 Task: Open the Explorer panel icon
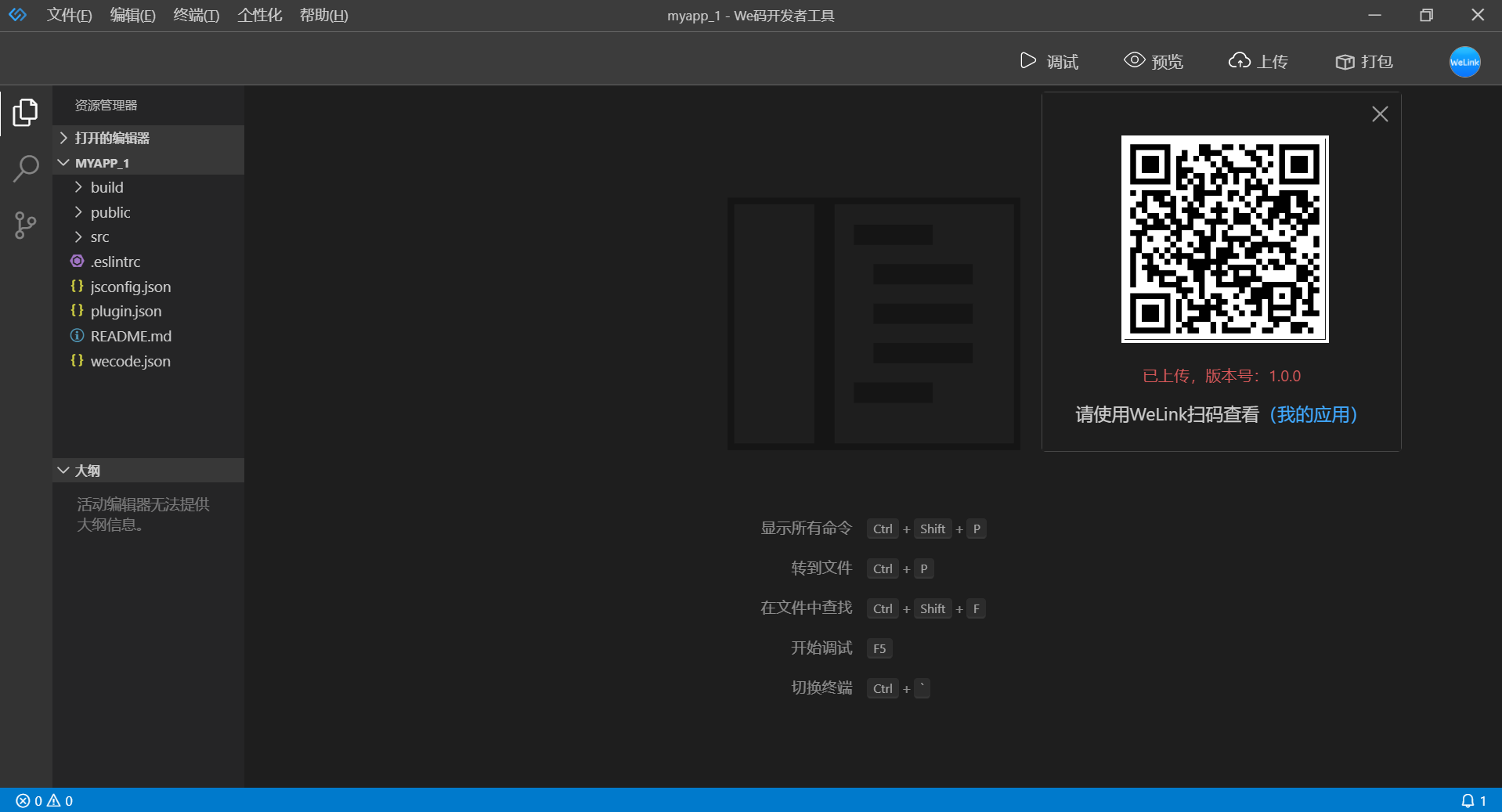coord(25,112)
